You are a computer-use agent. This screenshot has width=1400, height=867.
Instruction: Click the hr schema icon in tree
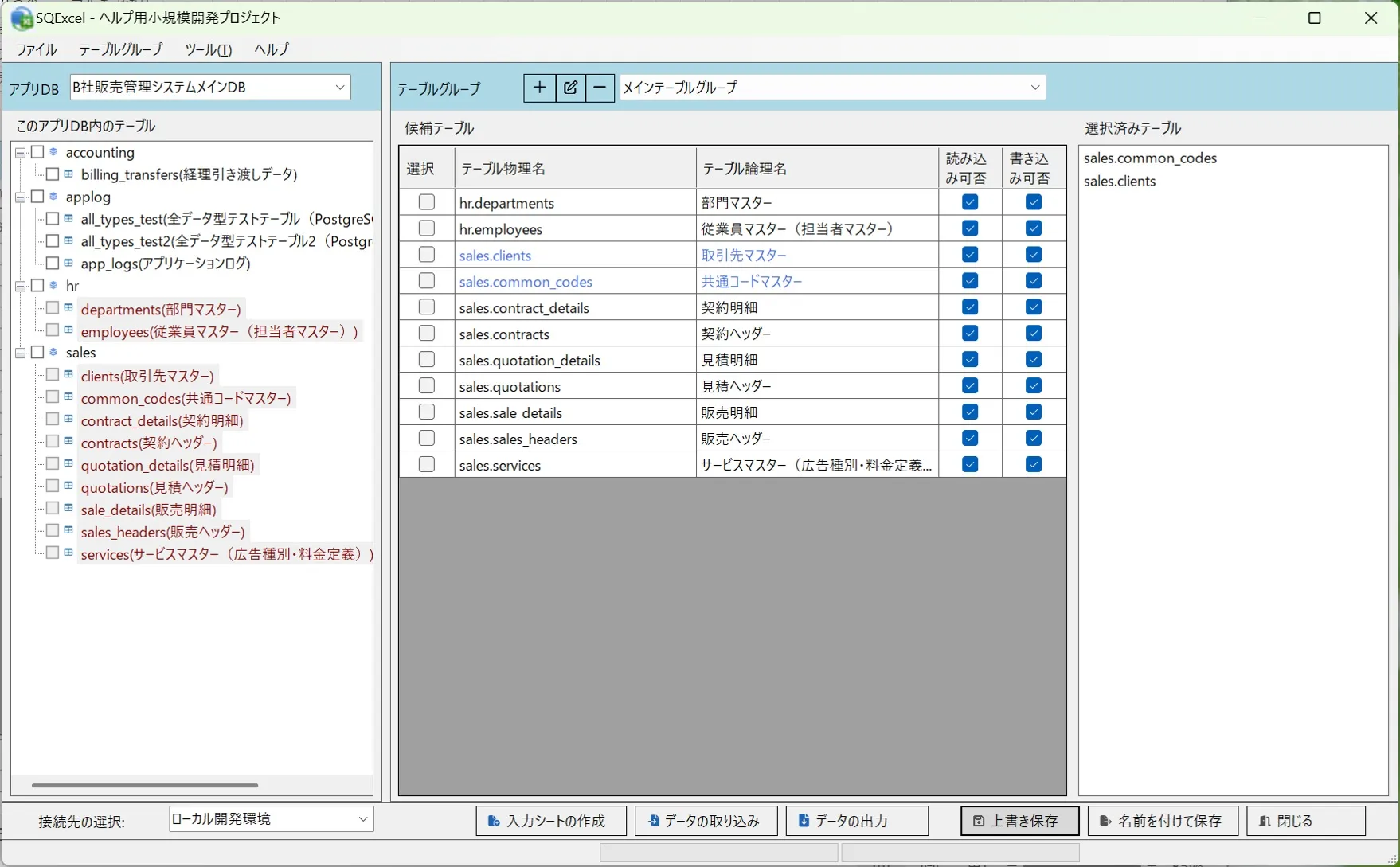(54, 285)
